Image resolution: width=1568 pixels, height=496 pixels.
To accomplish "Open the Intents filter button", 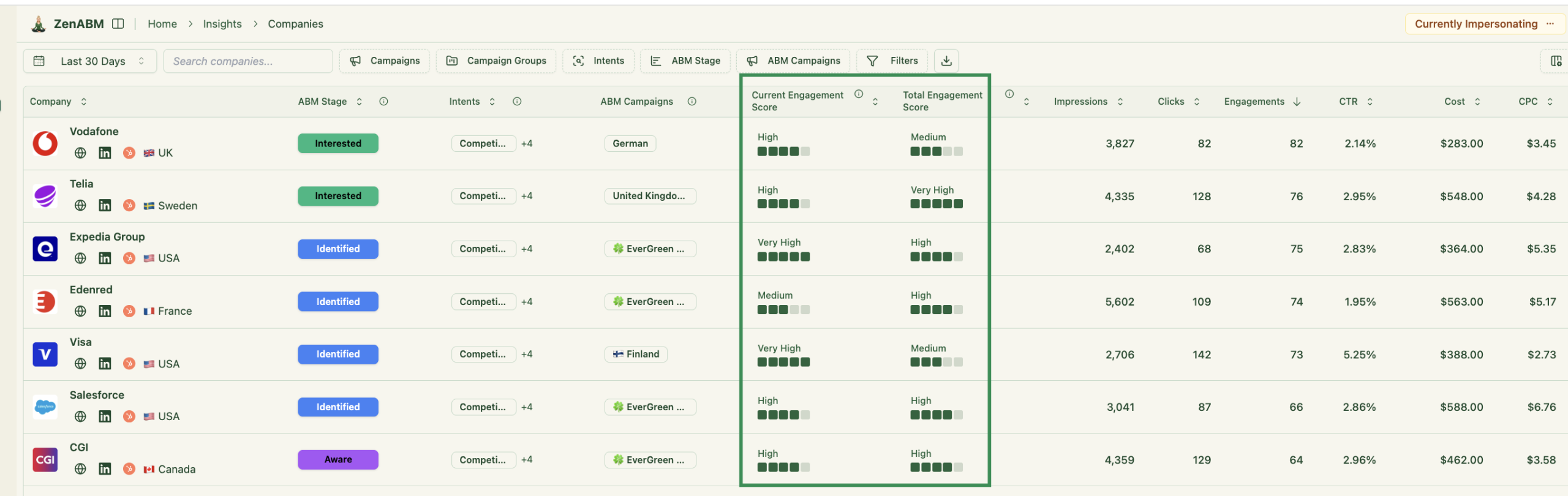I will [598, 61].
